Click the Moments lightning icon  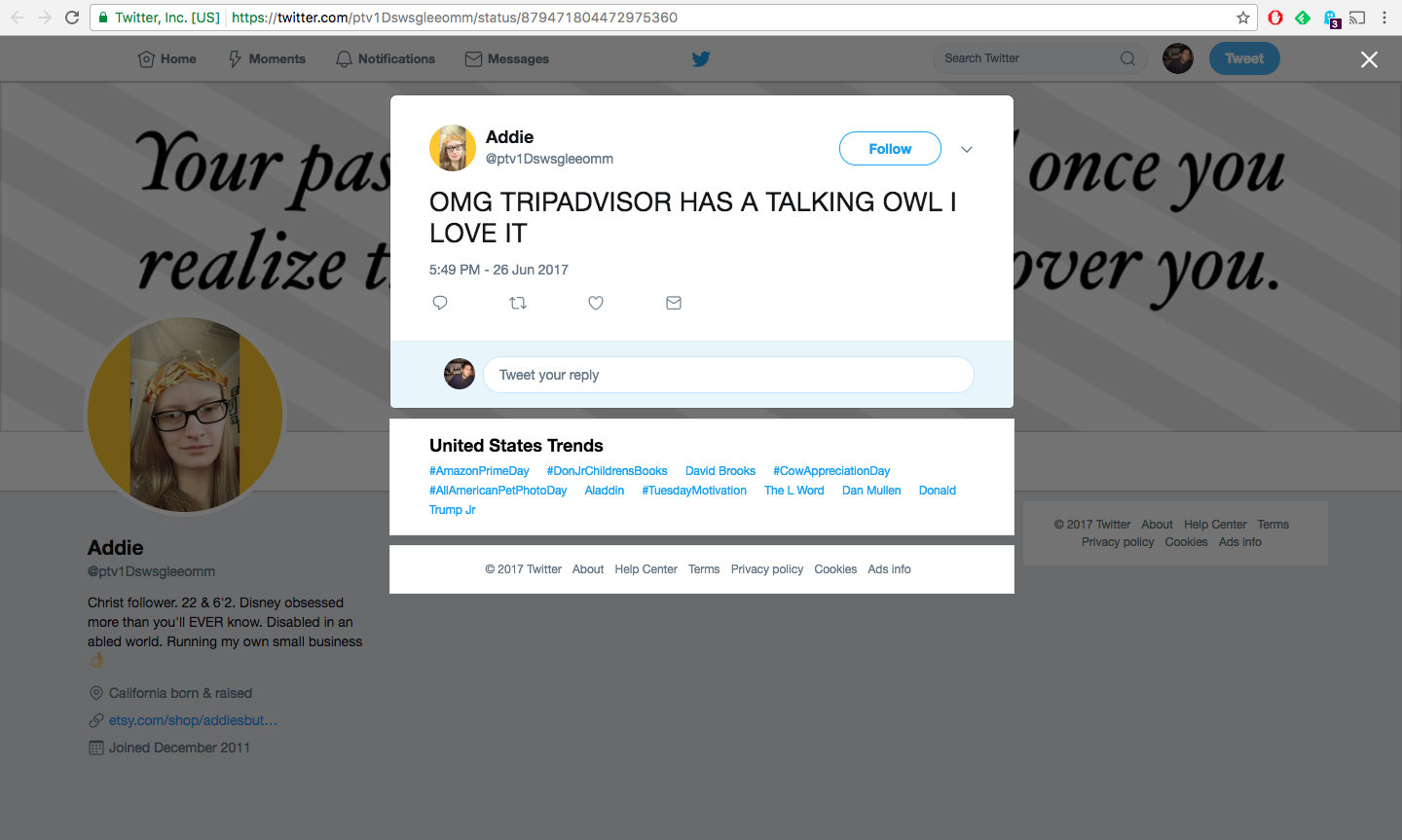[235, 59]
